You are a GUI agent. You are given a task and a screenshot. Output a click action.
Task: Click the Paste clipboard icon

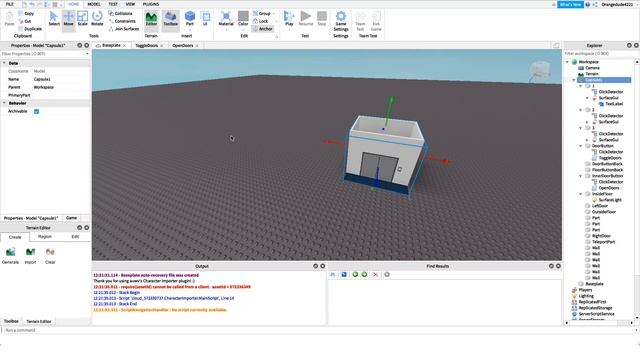pyautogui.click(x=9, y=19)
